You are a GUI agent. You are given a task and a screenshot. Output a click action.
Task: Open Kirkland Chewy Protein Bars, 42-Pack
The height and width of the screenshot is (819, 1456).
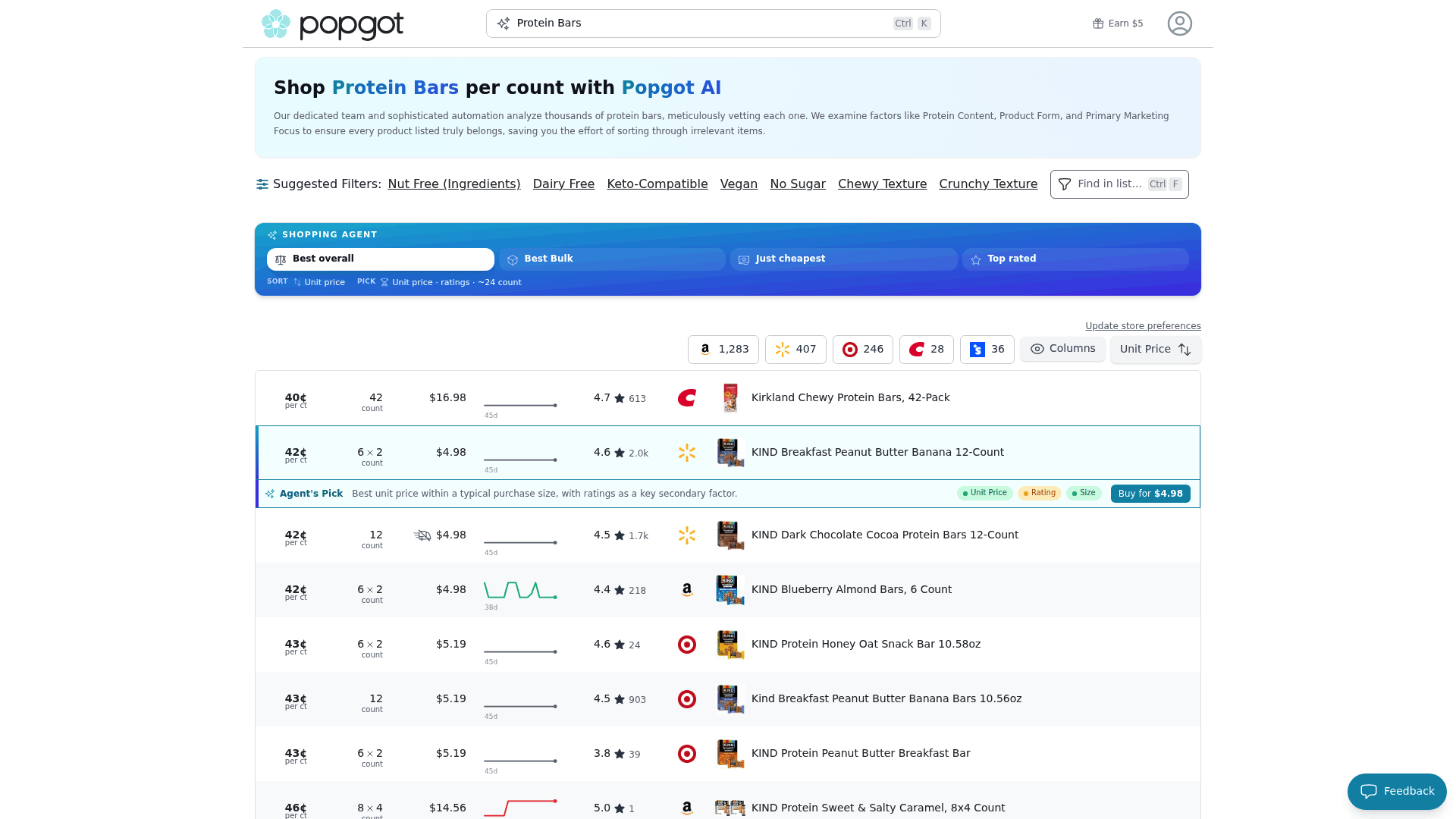point(850,398)
